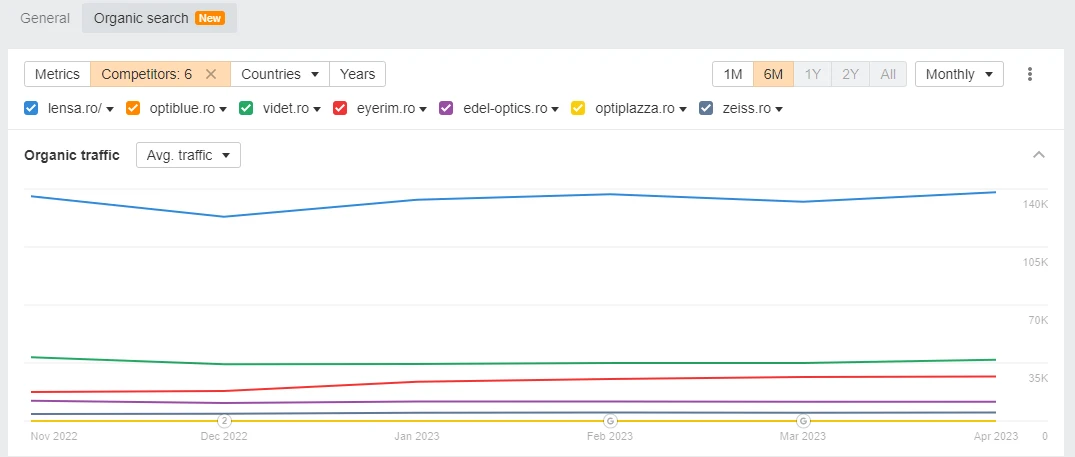The width and height of the screenshot is (1075, 457).
Task: Remove competitors filter with X icon
Action: click(211, 74)
